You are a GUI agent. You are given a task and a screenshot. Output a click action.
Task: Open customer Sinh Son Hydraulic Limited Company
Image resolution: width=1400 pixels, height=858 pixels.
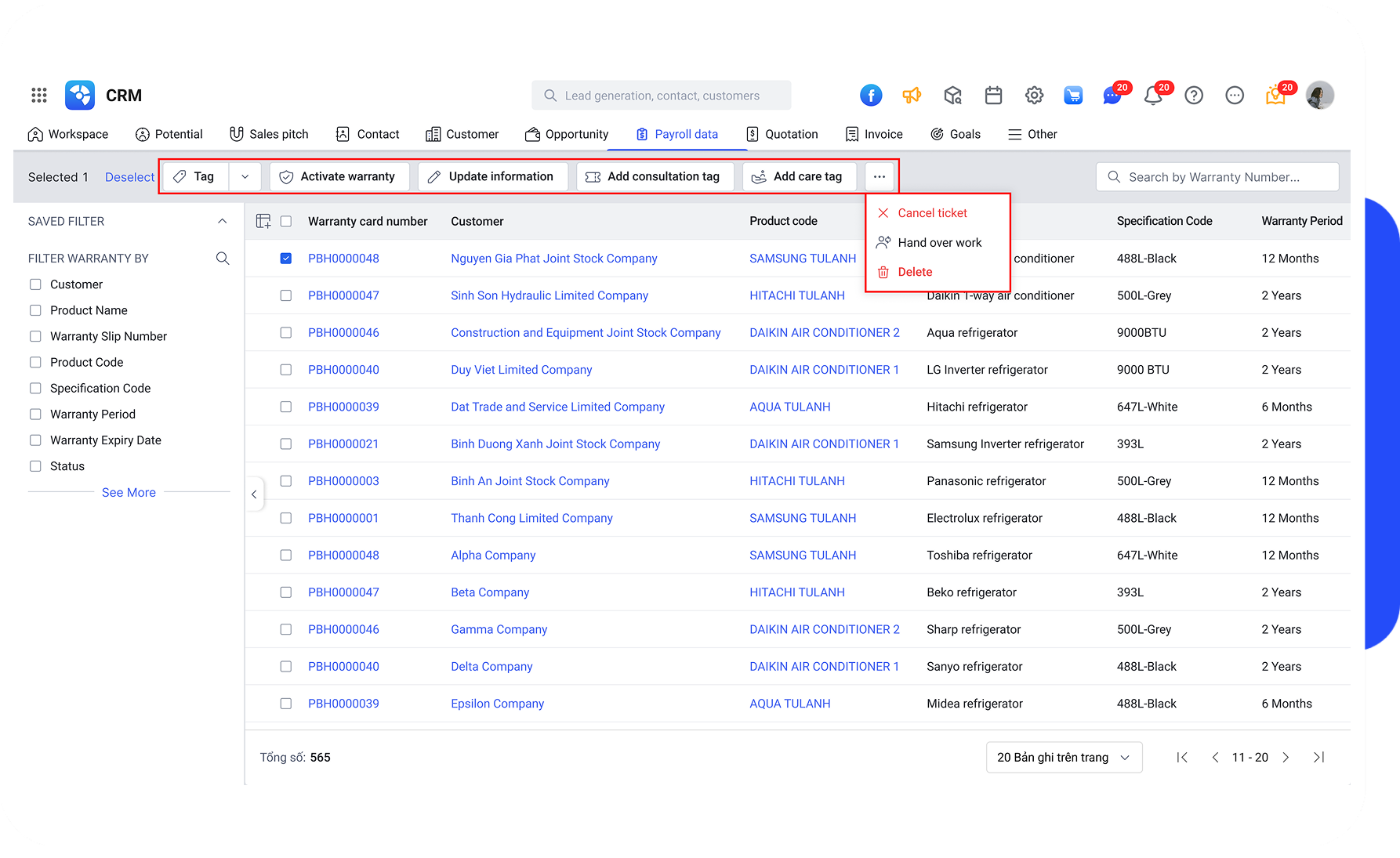pos(549,295)
